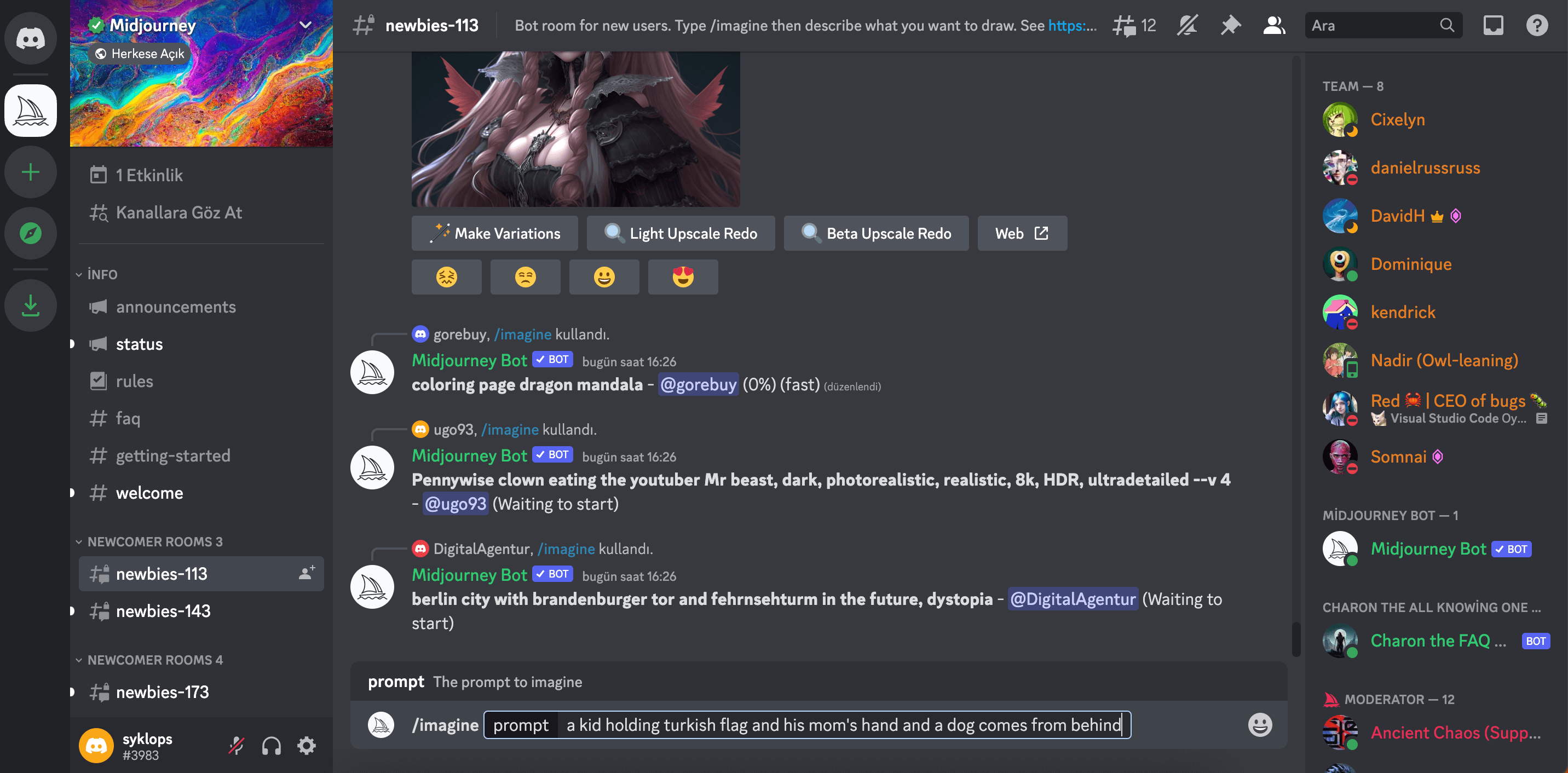Click the chat scrollbar thumb
Screen dimensions: 1568x773
[1295, 638]
